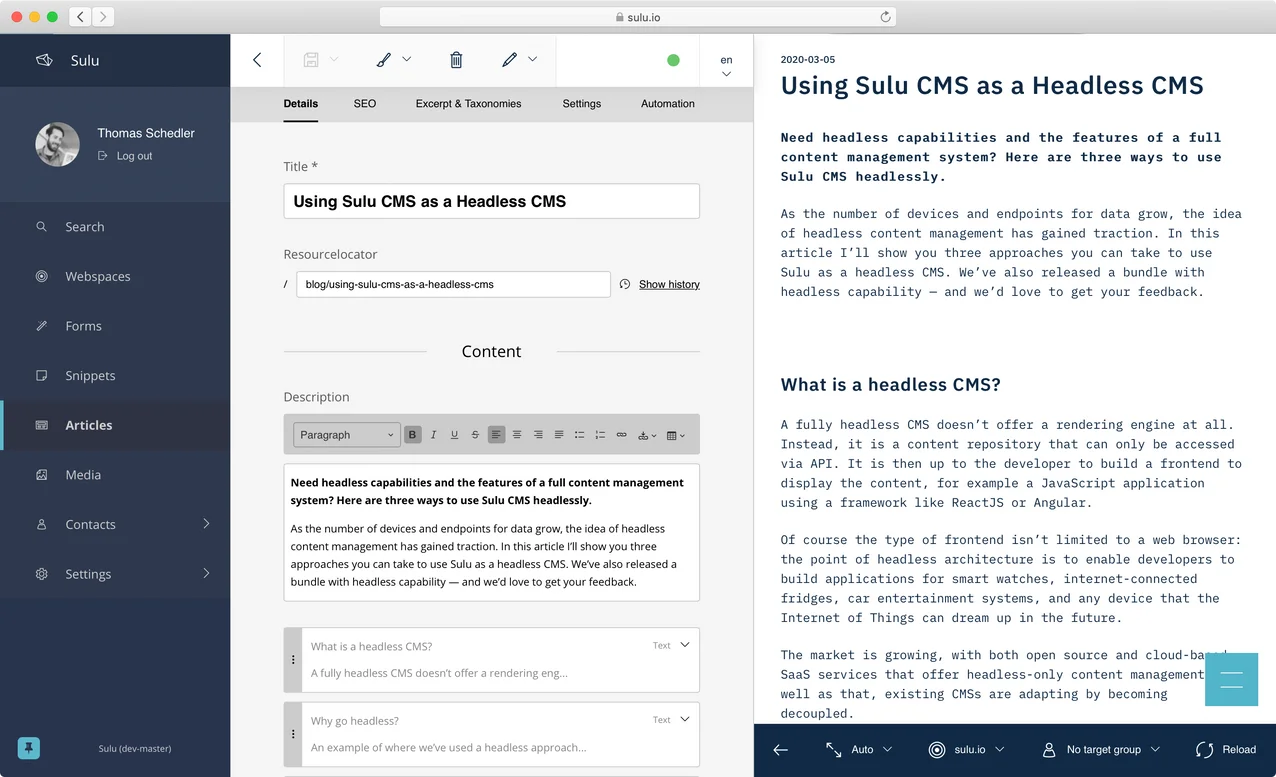Viewport: 1276px width, 777px height.
Task: Insert a link using the editor link icon
Action: click(621, 435)
